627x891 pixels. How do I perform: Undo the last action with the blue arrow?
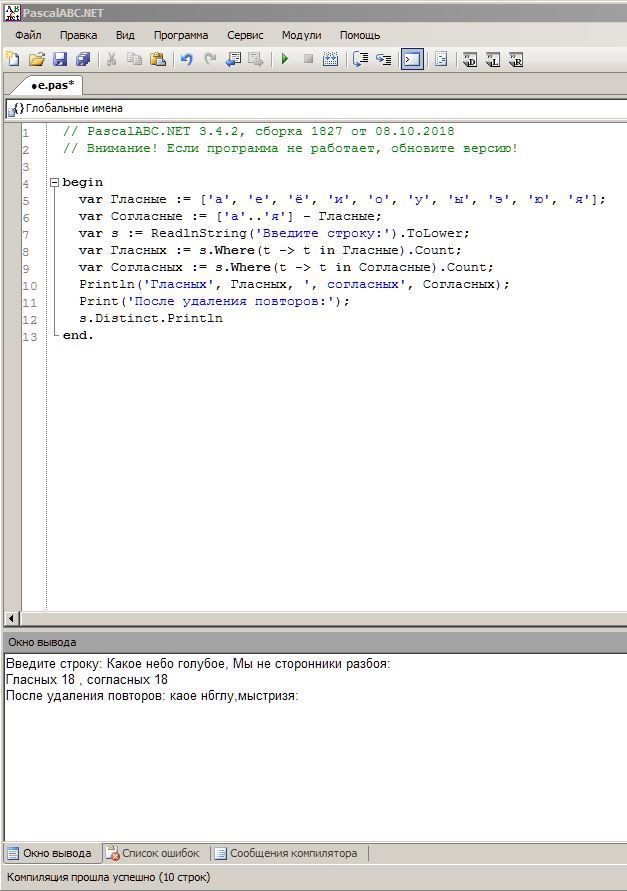pyautogui.click(x=186, y=59)
